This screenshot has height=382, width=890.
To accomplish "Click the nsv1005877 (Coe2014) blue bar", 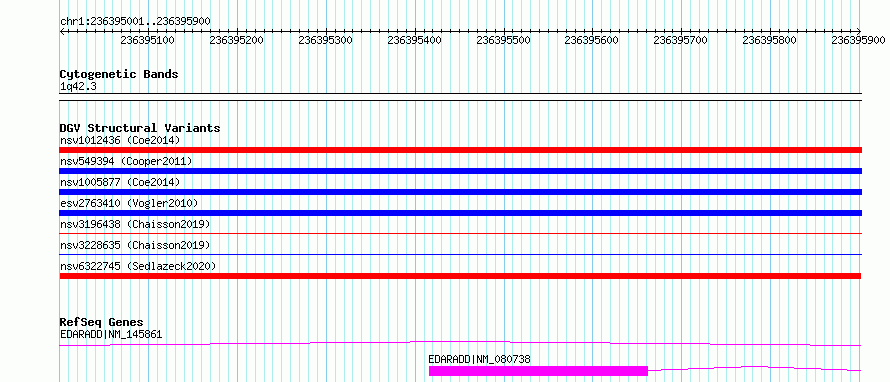I will point(460,192).
